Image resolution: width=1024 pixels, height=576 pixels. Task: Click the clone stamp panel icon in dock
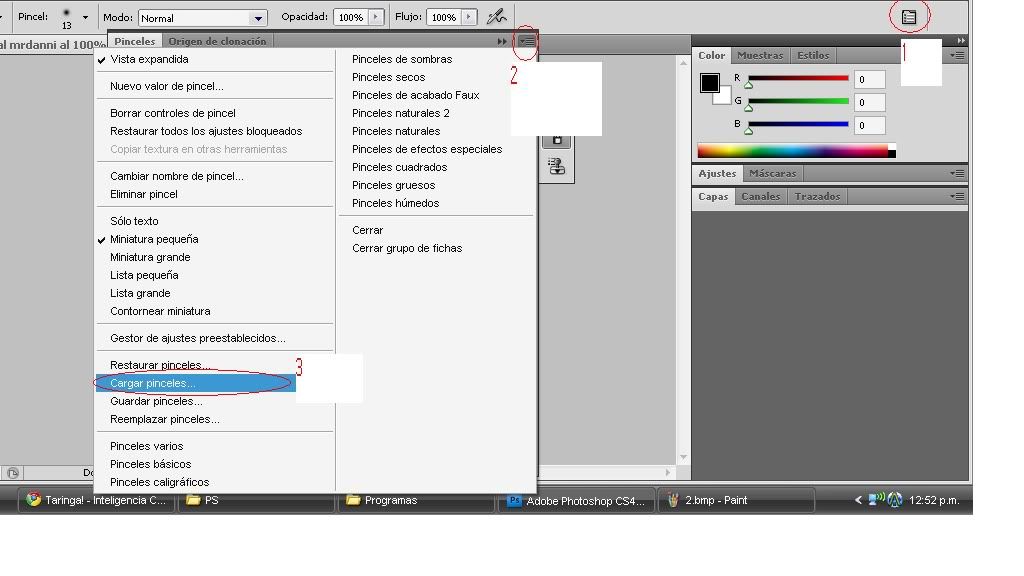(556, 167)
